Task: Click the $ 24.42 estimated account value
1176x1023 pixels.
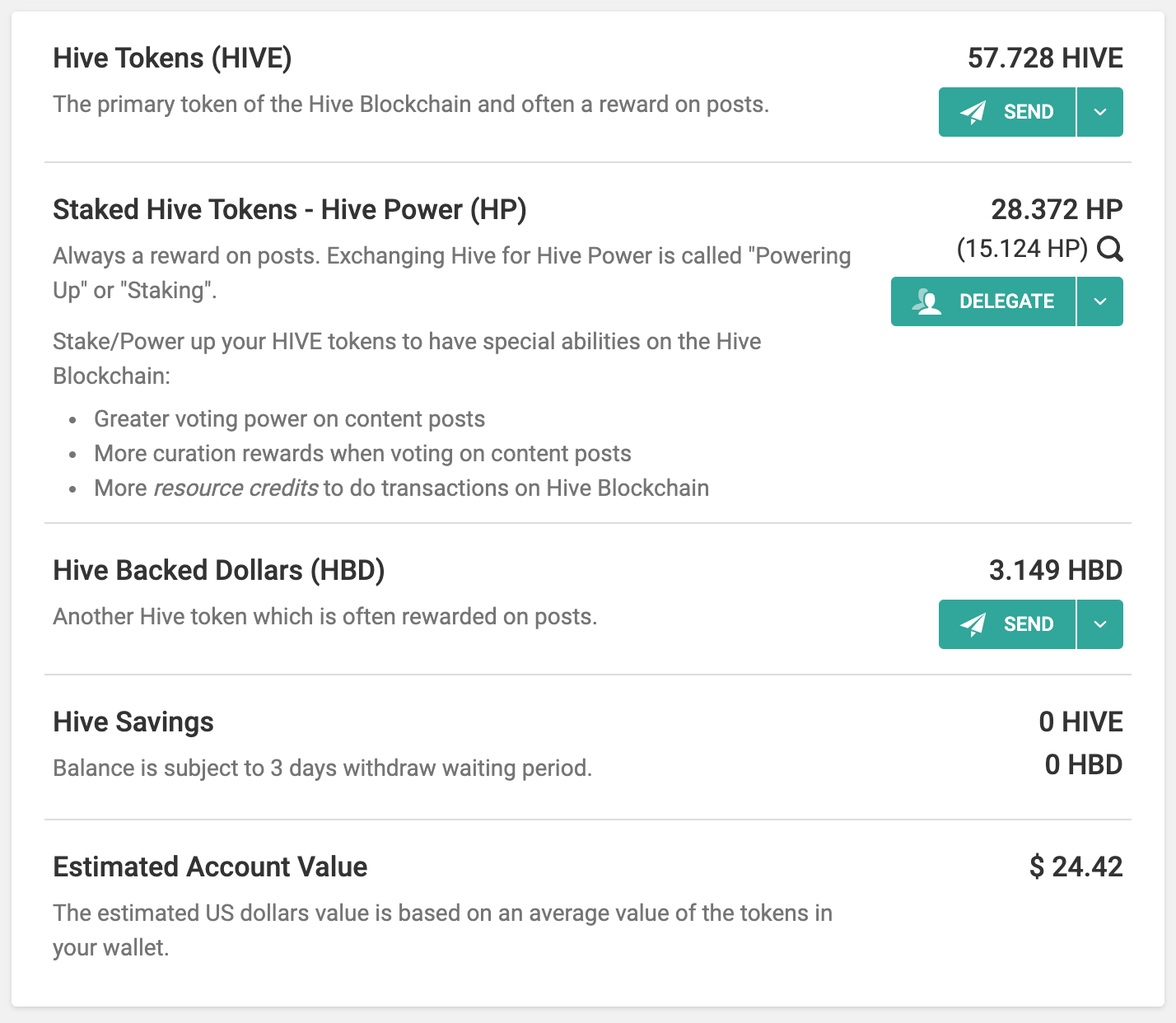Action: coord(1076,867)
